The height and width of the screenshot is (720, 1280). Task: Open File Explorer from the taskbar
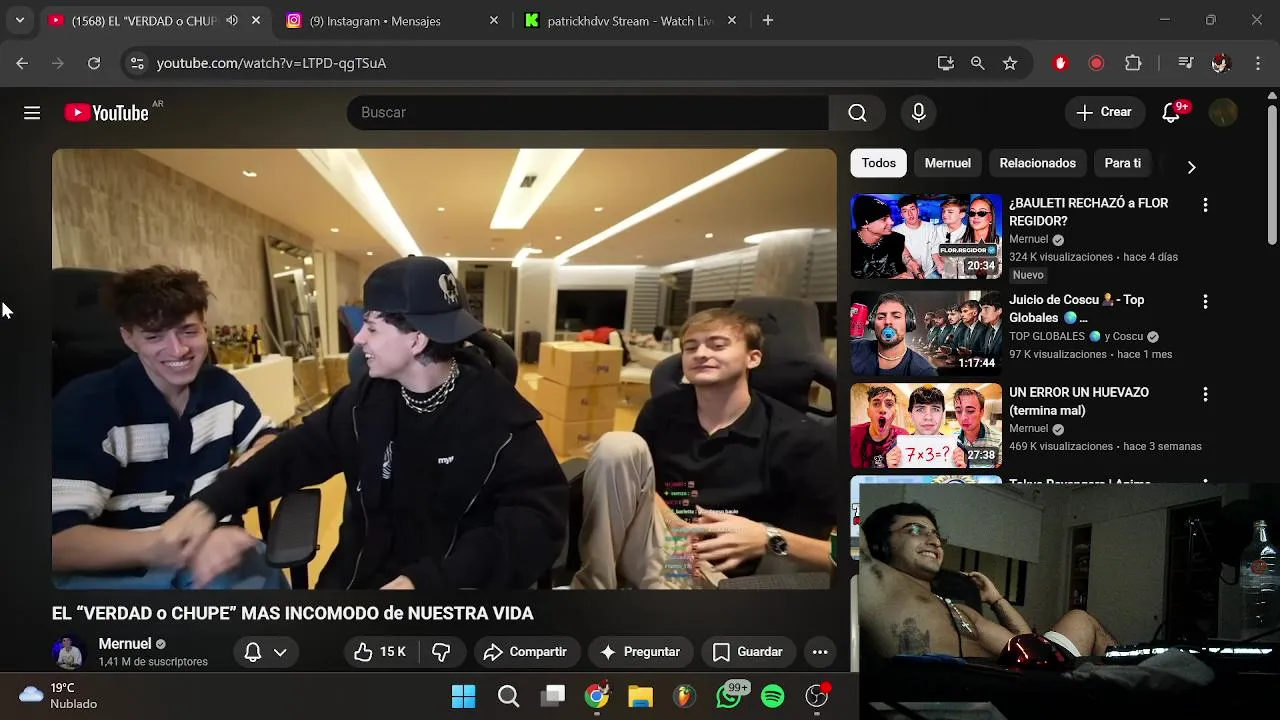641,696
